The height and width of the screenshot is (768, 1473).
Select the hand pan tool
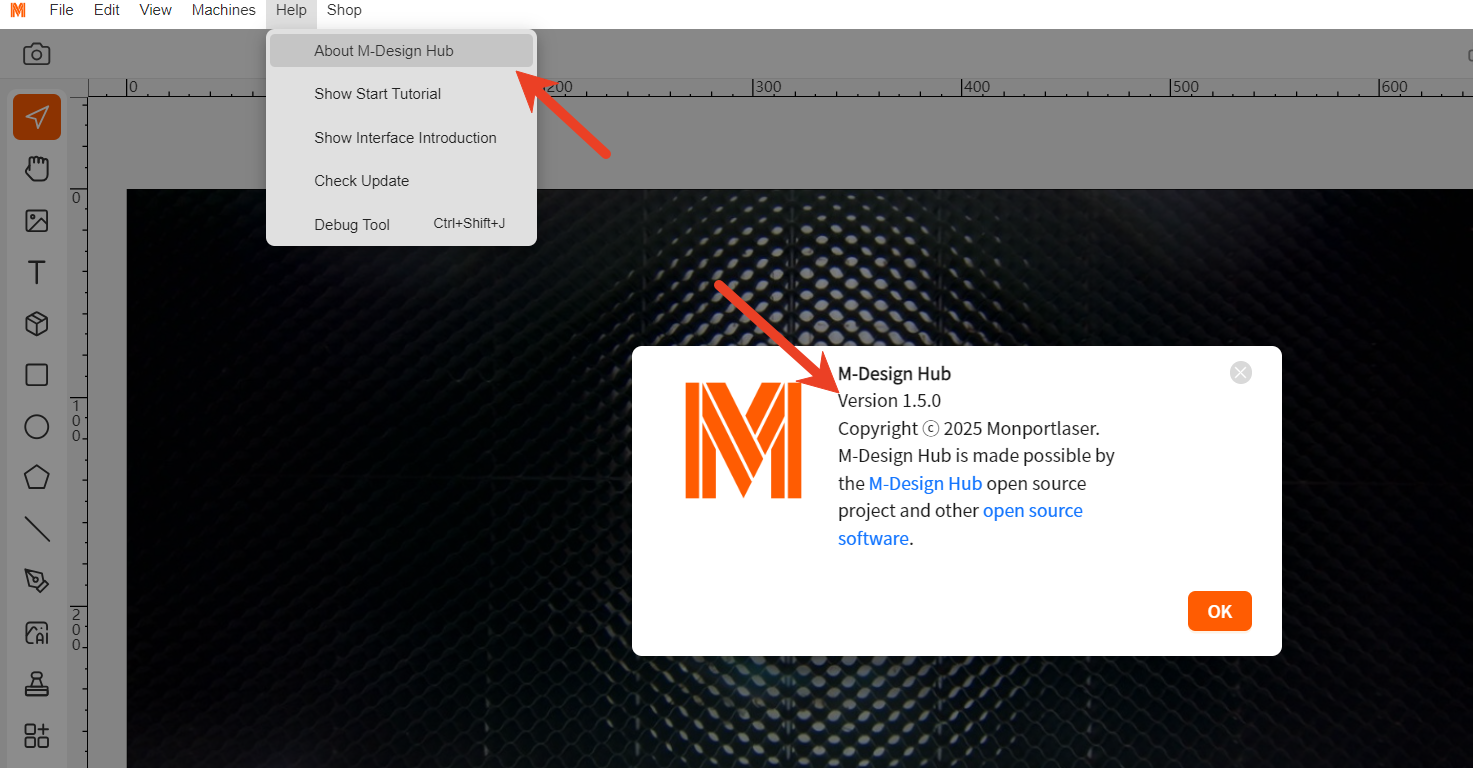(37, 169)
